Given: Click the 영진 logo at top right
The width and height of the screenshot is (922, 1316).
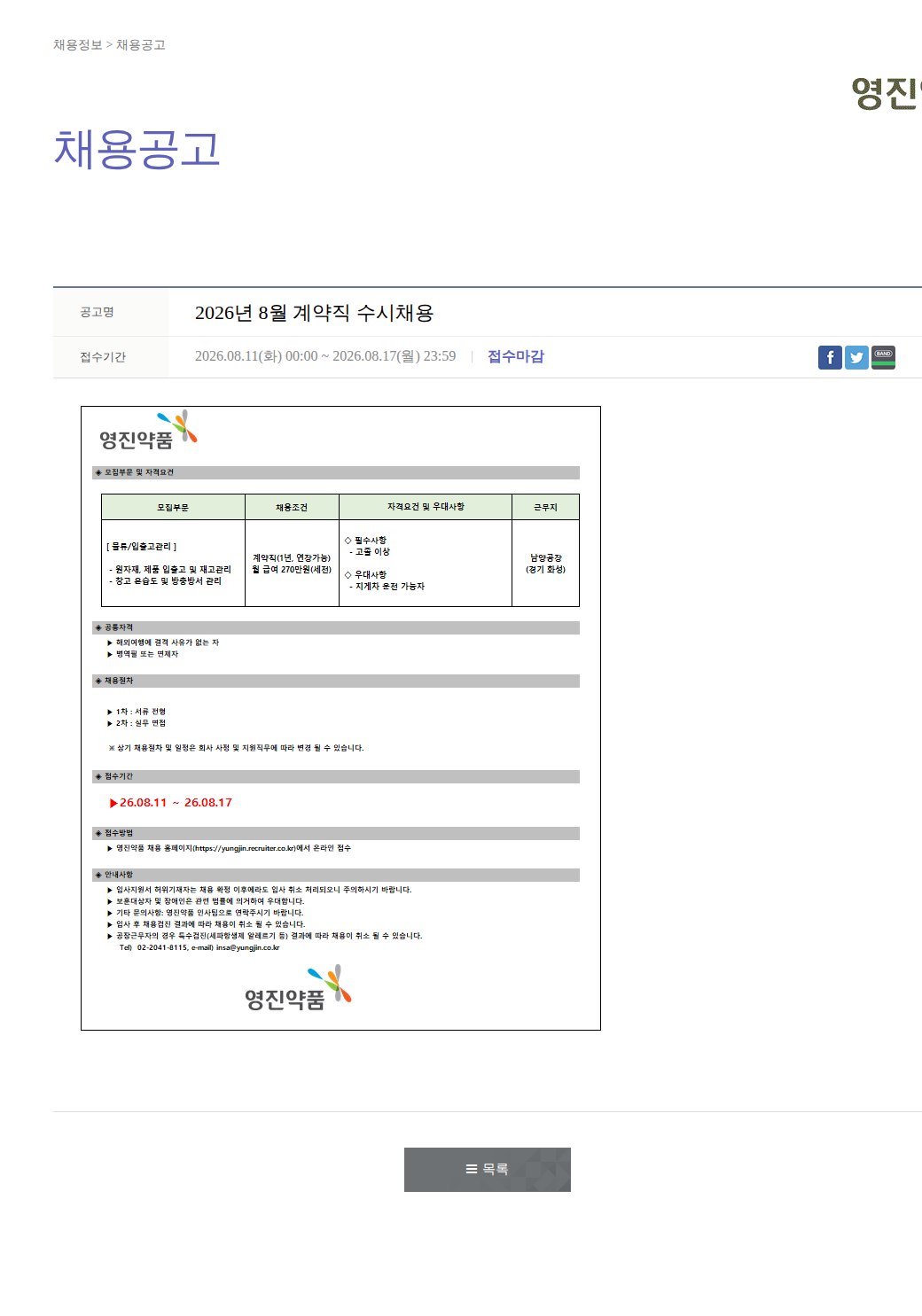Looking at the screenshot, I should click(x=887, y=93).
